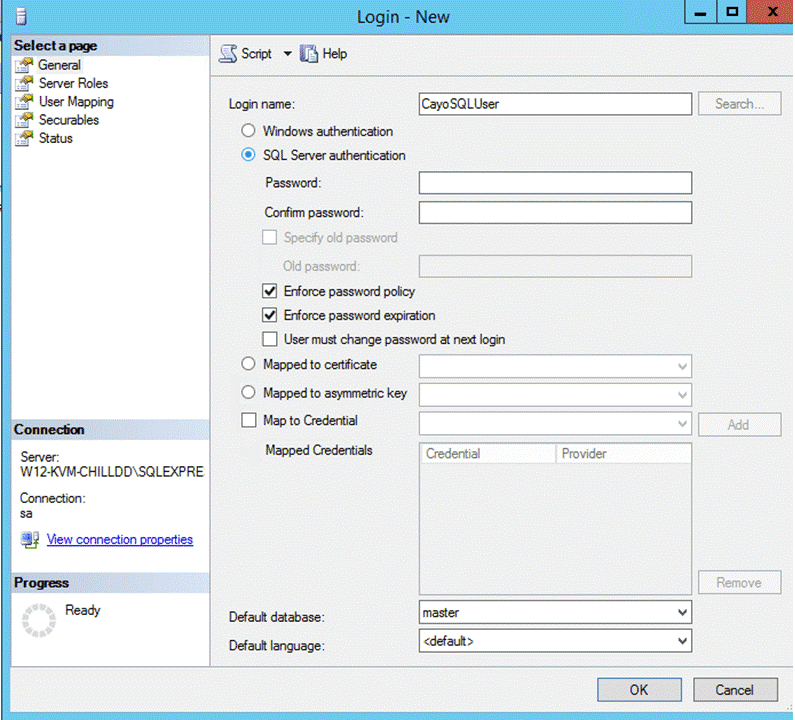The width and height of the screenshot is (795, 720).
Task: Select Mapped to asymmetric key option
Action: [248, 392]
